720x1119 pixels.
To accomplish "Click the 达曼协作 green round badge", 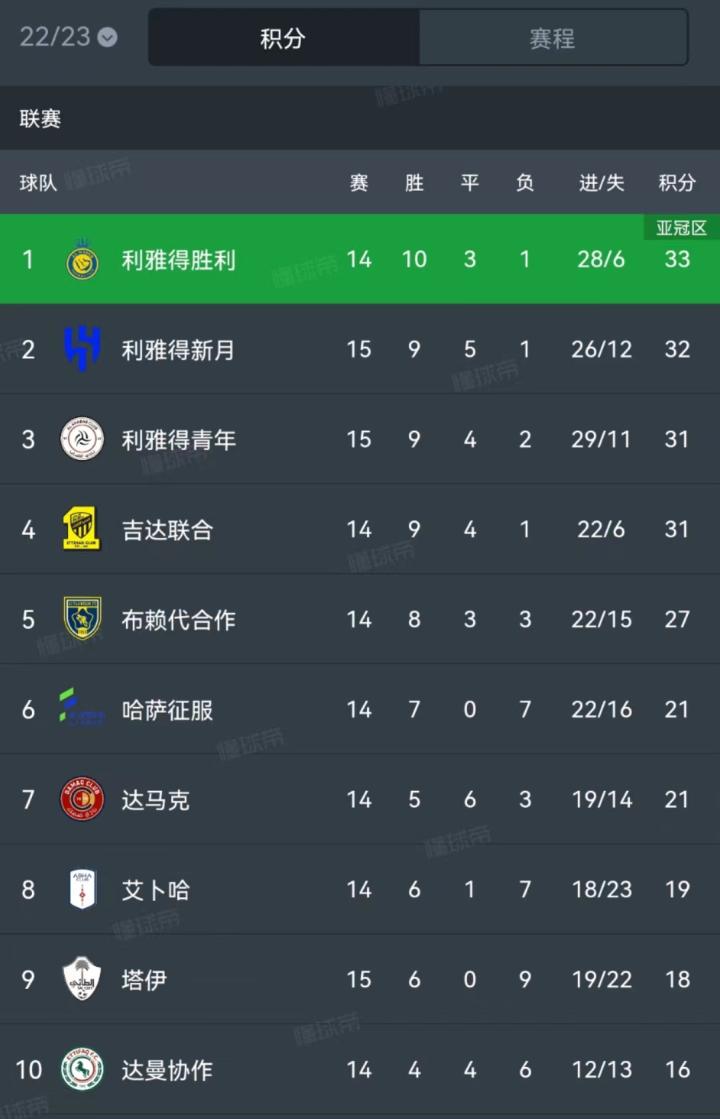I will coord(82,1069).
